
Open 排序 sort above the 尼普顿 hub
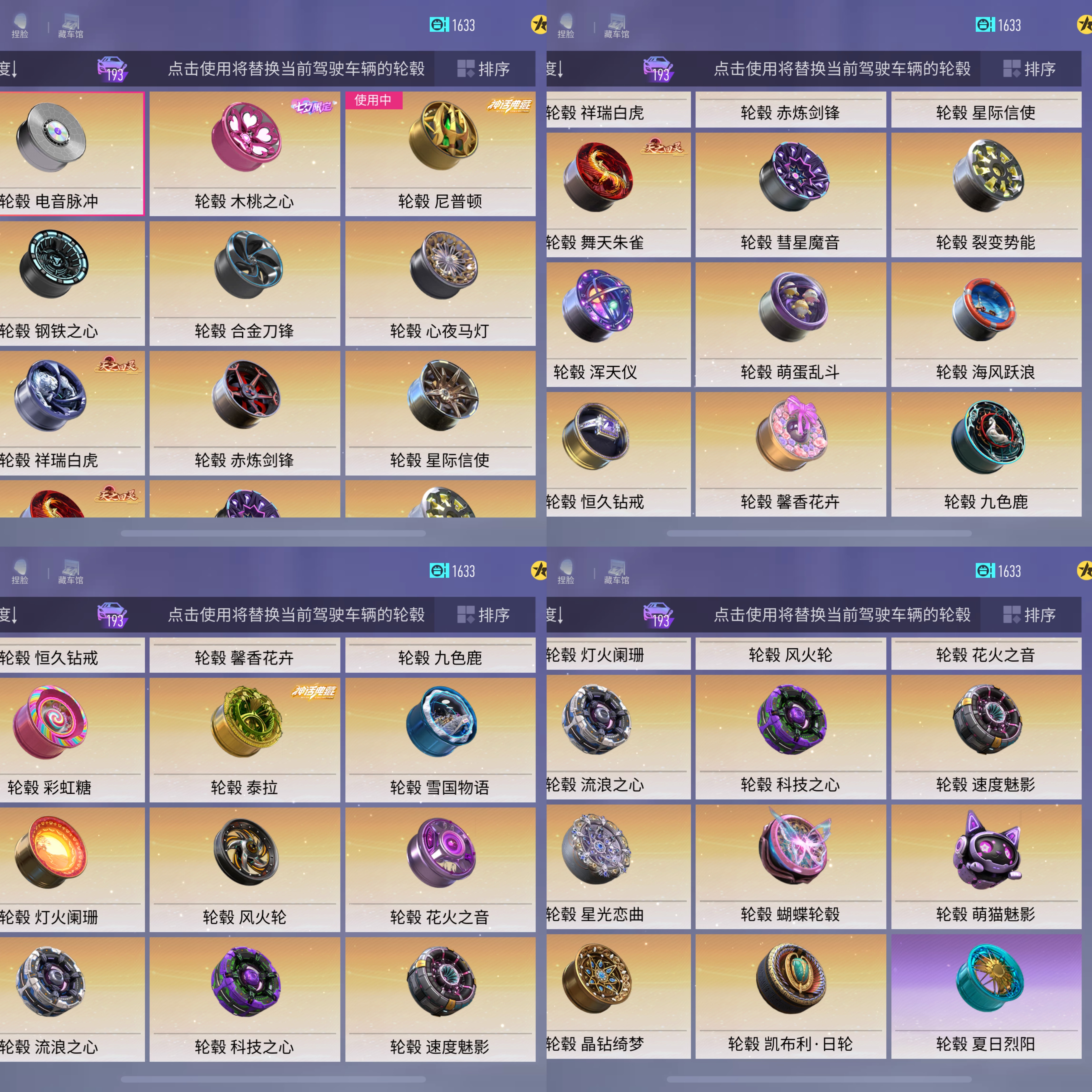[x=484, y=69]
